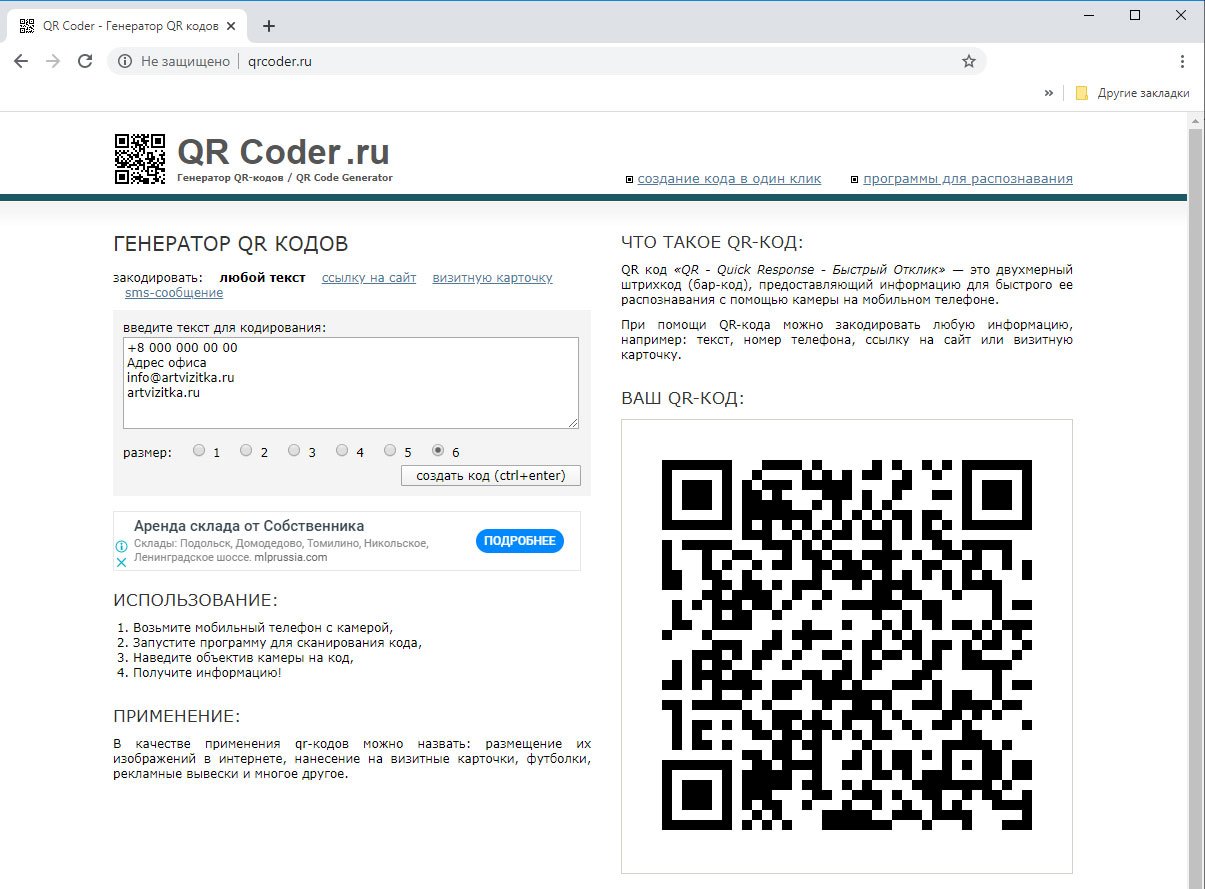Minimize the Chrome window
The width and height of the screenshot is (1205, 889).
coord(1088,15)
